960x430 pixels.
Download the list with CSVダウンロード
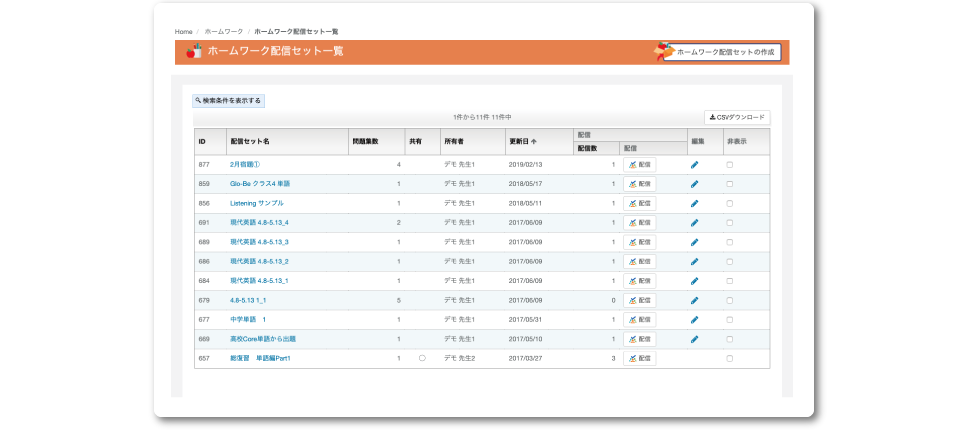pyautogui.click(x=737, y=117)
